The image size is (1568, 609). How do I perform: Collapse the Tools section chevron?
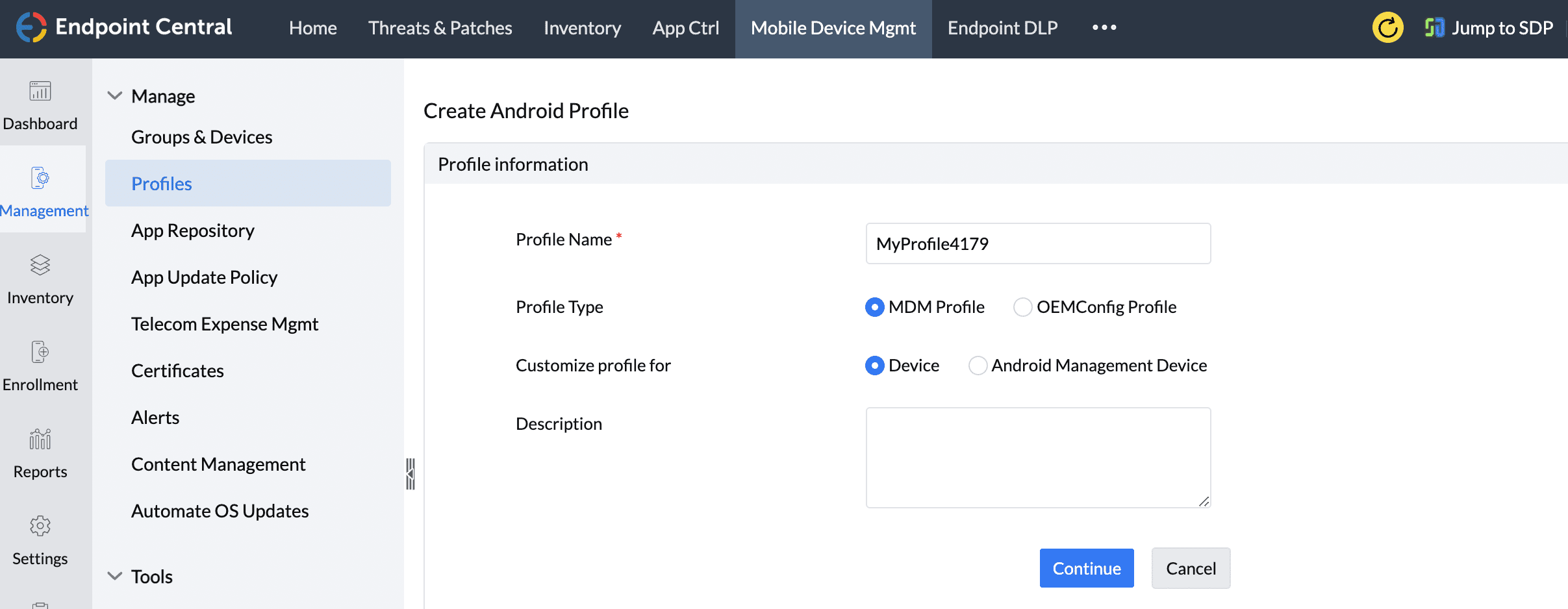[x=115, y=577]
